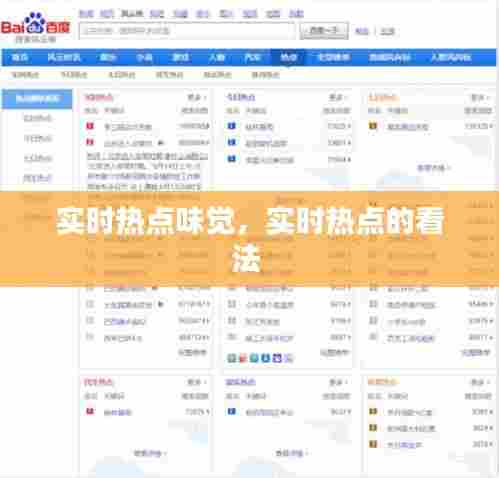Viewport: 499px width, 478px height.
Task: Click the orange 七日热点 panel heading
Action: click(383, 97)
